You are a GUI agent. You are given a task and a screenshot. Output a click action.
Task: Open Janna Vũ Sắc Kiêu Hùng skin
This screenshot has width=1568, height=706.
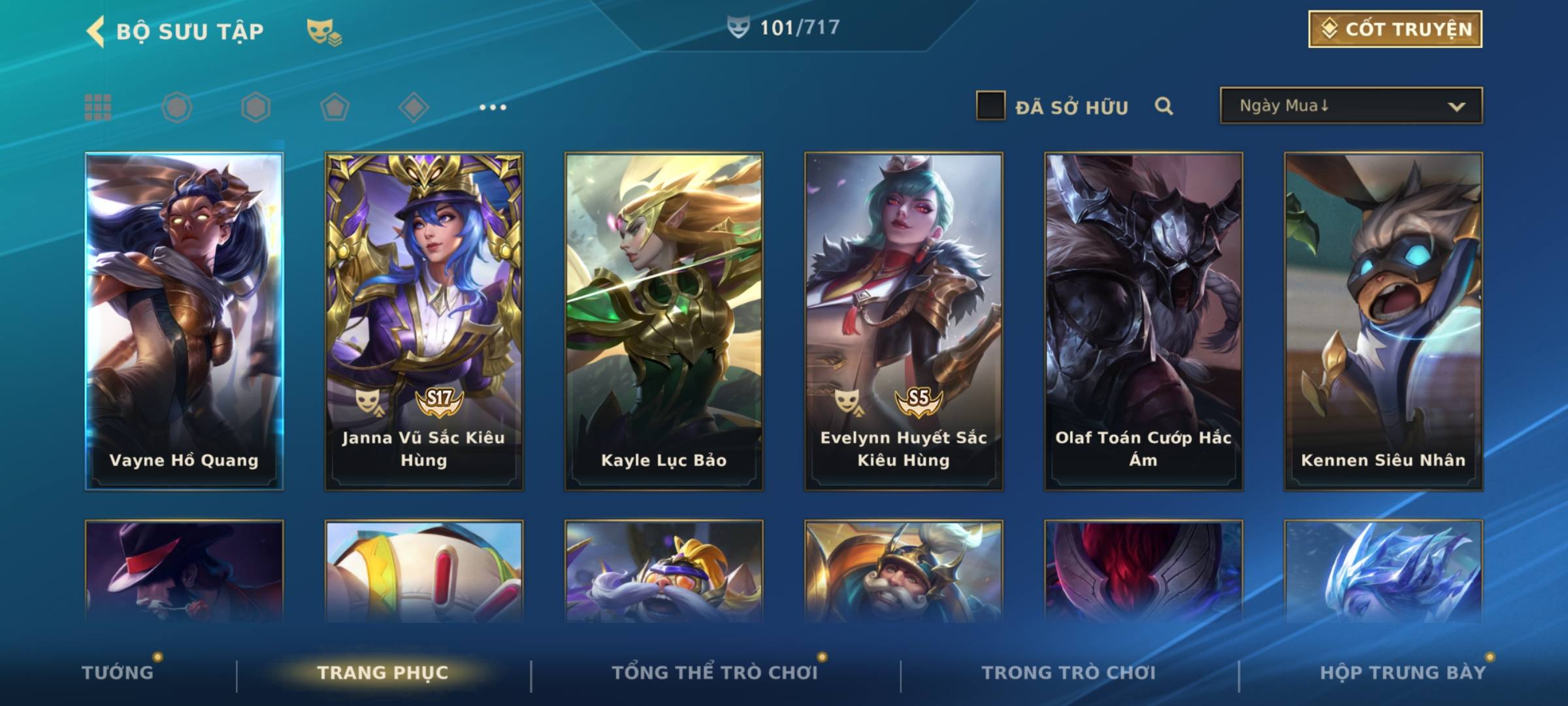coord(424,322)
